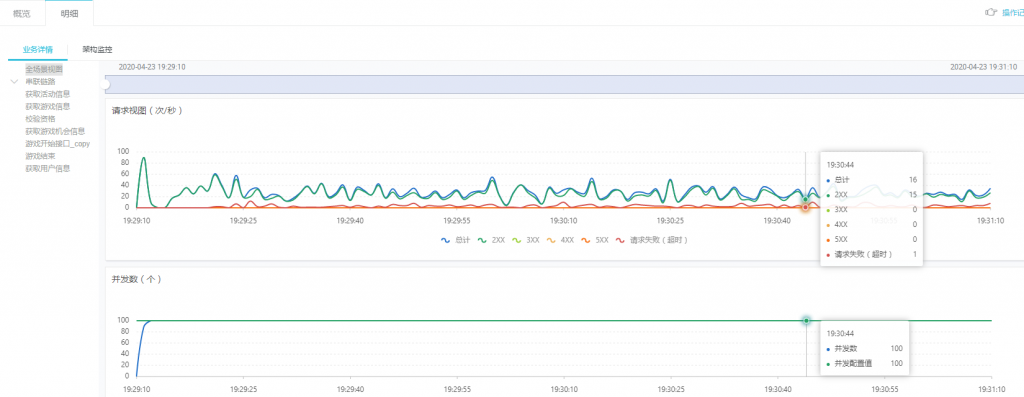Toggle the 总计 legend series icon
The image size is (1024, 397).
[x=446, y=240]
